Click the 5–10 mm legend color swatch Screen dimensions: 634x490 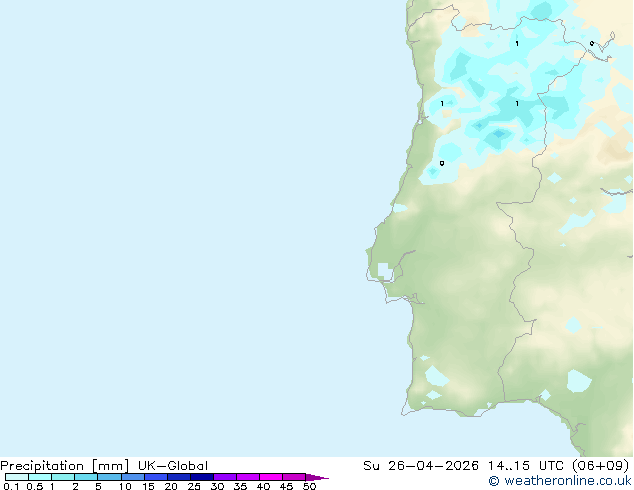(x=109, y=477)
